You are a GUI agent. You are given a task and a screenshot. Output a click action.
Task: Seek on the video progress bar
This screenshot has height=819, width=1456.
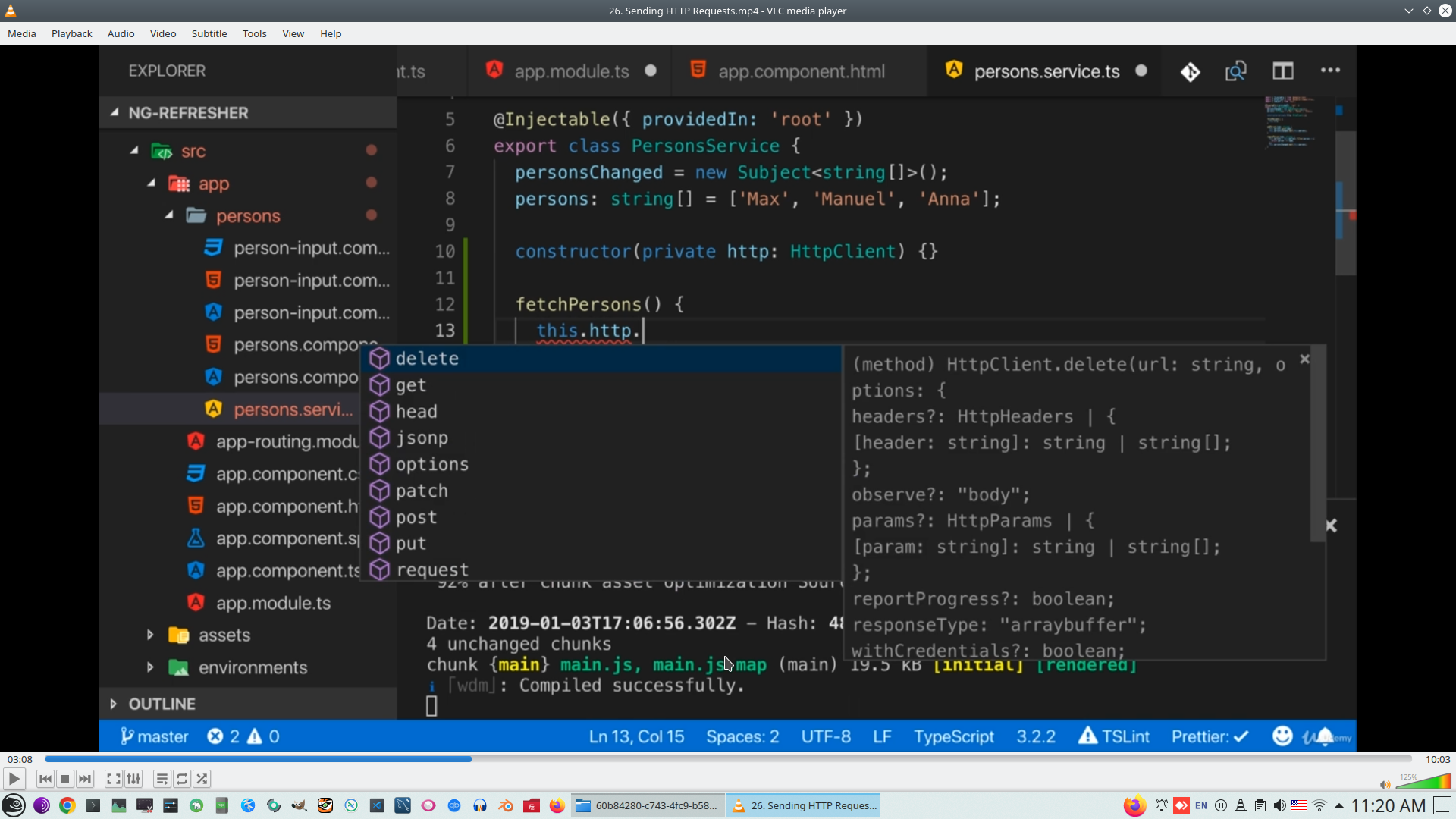728,759
